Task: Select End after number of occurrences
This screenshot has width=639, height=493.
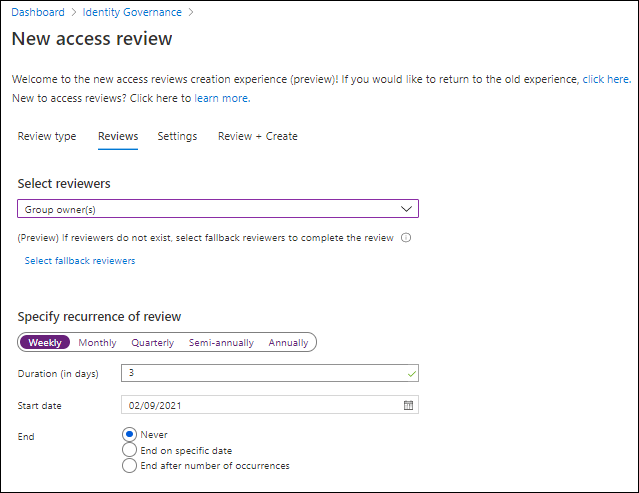Action: 128,465
